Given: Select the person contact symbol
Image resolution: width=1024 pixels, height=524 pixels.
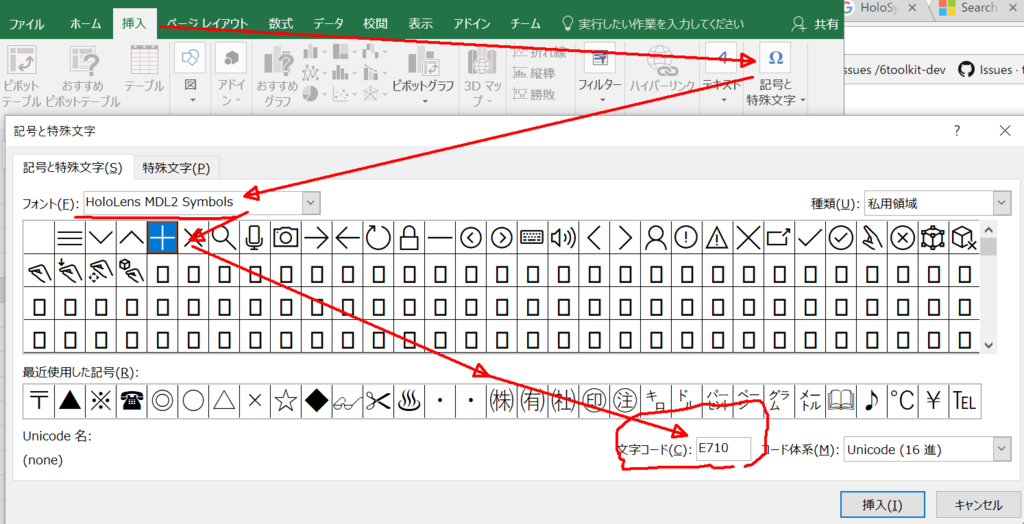Looking at the screenshot, I should pos(656,238).
